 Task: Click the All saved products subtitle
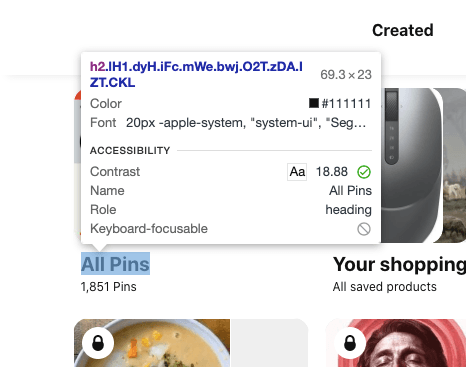click(x=385, y=287)
